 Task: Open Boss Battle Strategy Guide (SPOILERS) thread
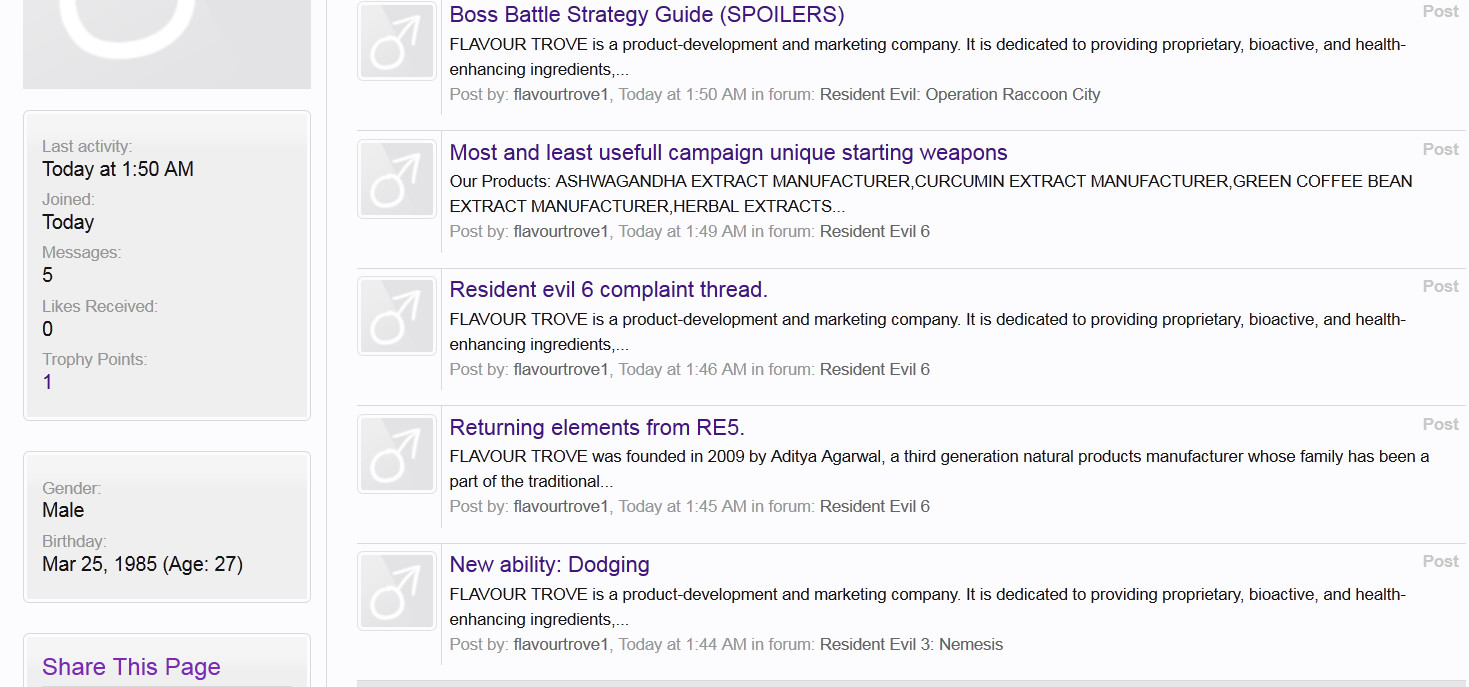(x=647, y=15)
